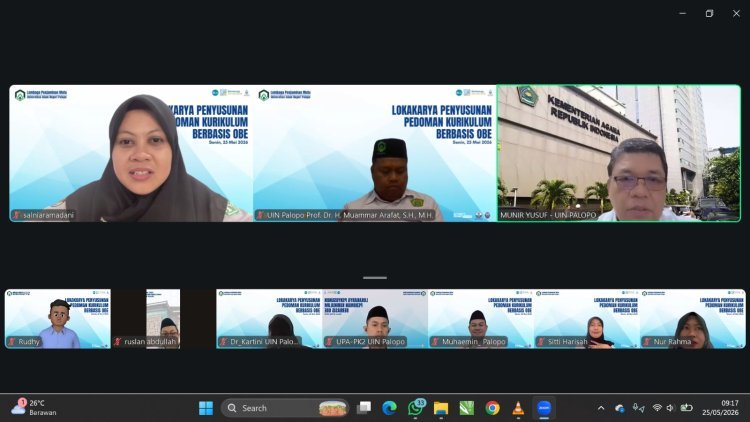Screen dimensions: 750x422
Task: Click the taskbar Search box
Action: coord(285,408)
